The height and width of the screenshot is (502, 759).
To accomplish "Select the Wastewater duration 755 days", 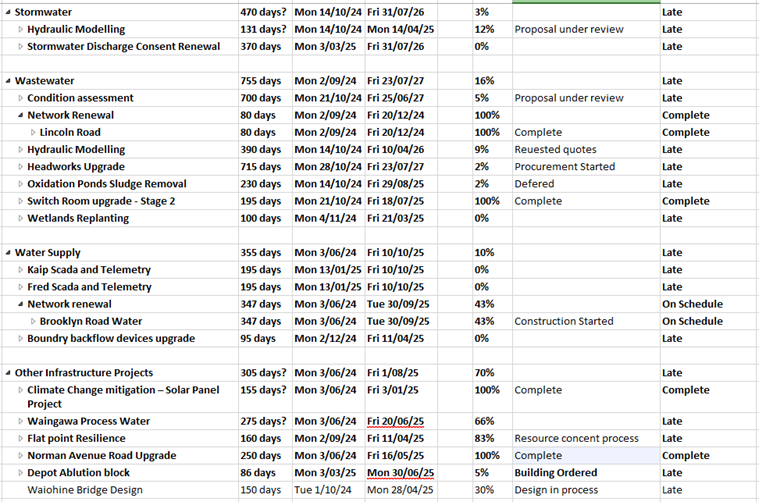I will coord(261,81).
